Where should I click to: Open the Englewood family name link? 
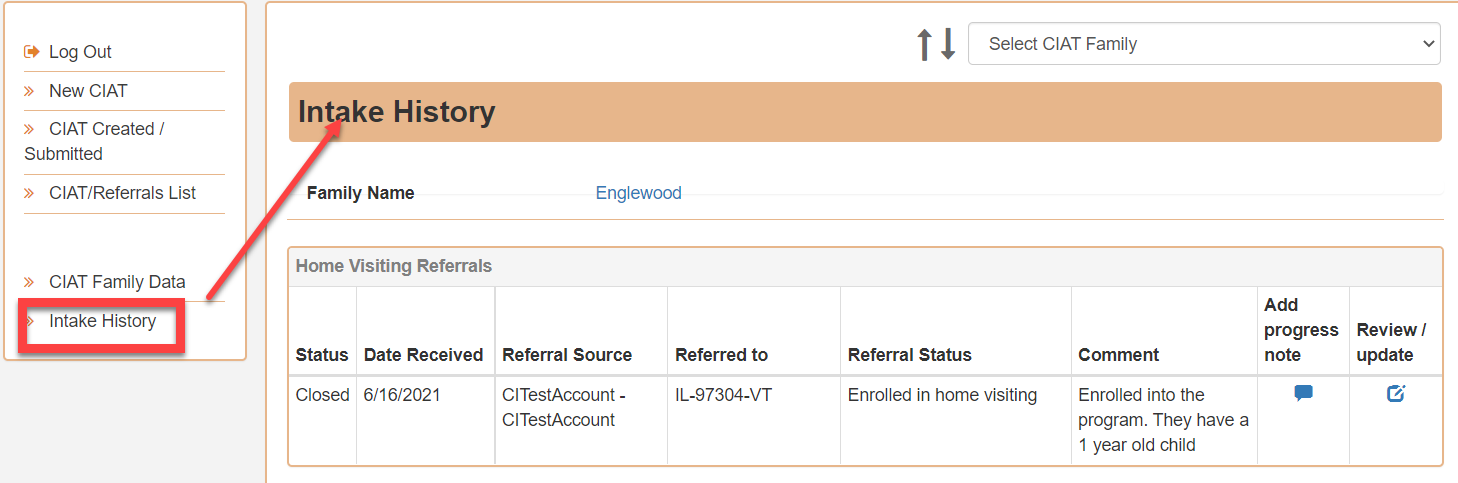pos(638,193)
